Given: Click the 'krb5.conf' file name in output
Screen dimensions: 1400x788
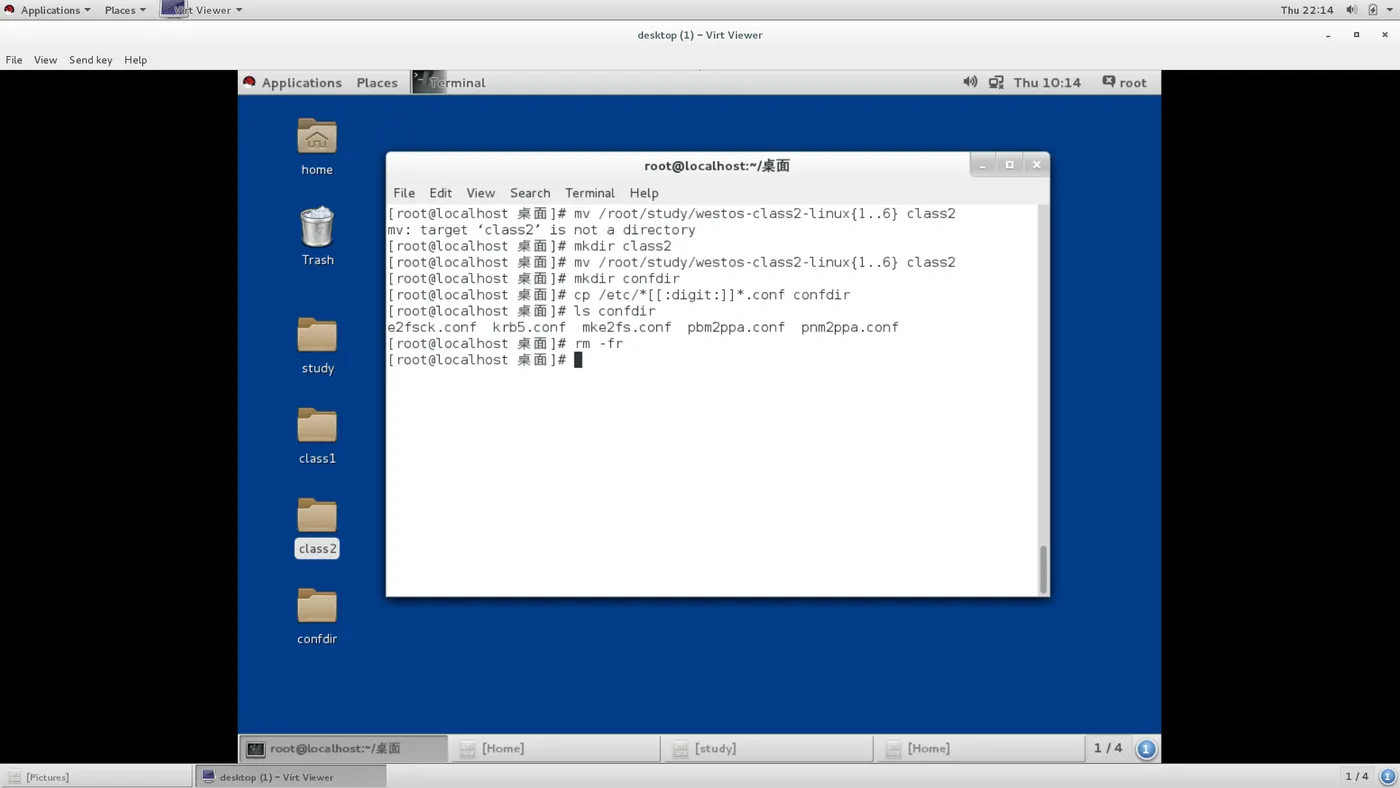Looking at the screenshot, I should coord(529,327).
